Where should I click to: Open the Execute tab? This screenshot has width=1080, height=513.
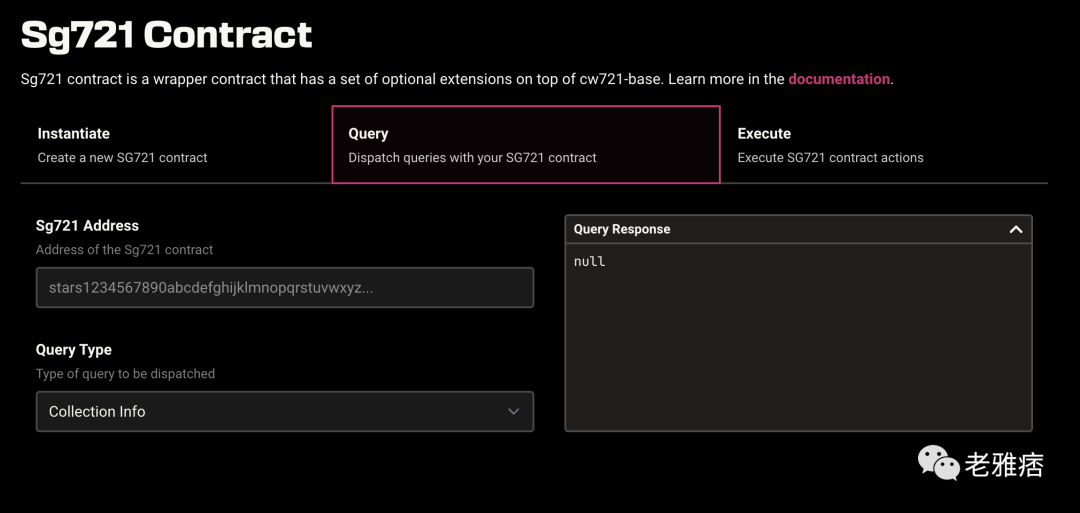764,134
